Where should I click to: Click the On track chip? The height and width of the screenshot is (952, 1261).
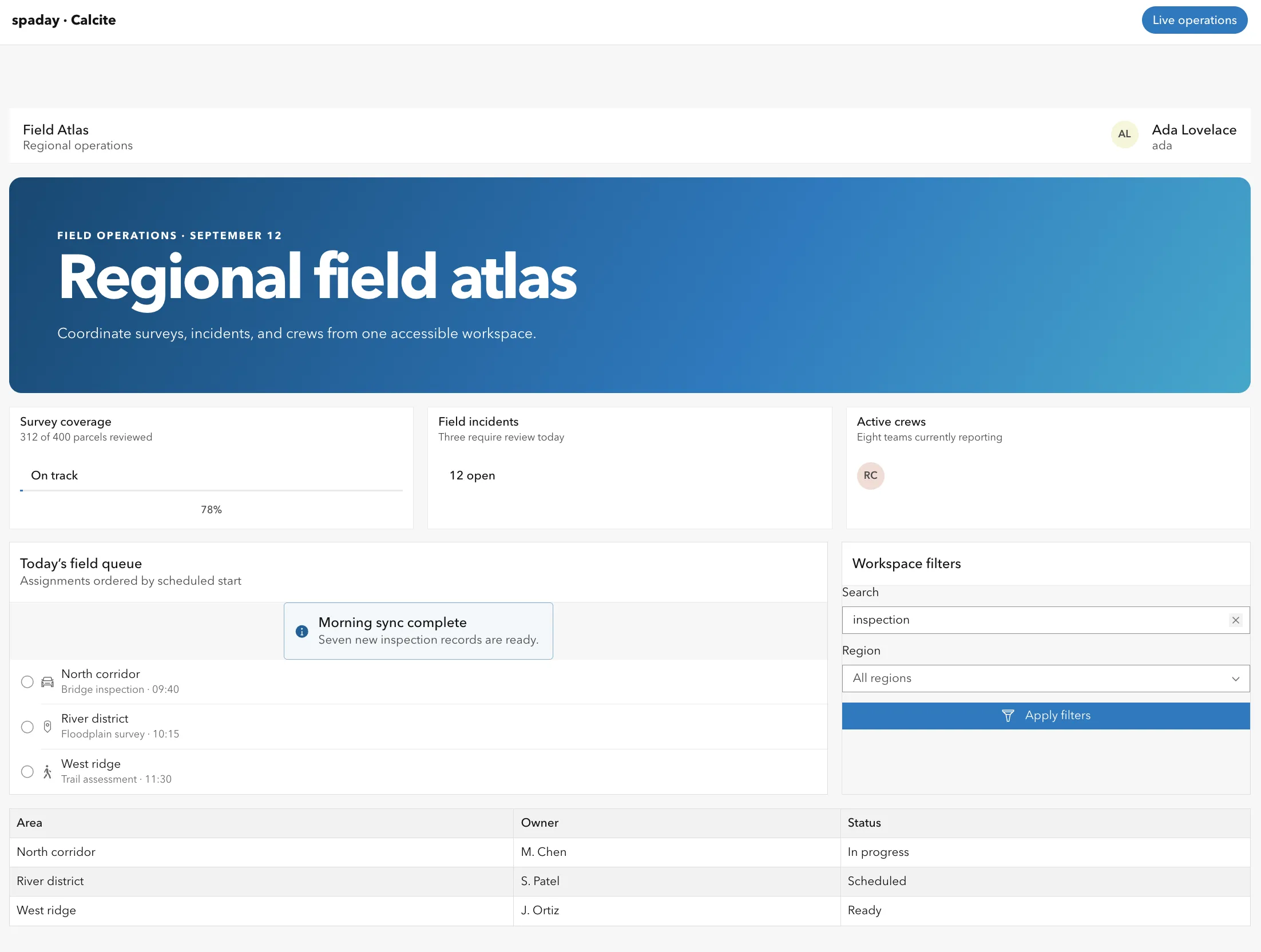click(54, 475)
